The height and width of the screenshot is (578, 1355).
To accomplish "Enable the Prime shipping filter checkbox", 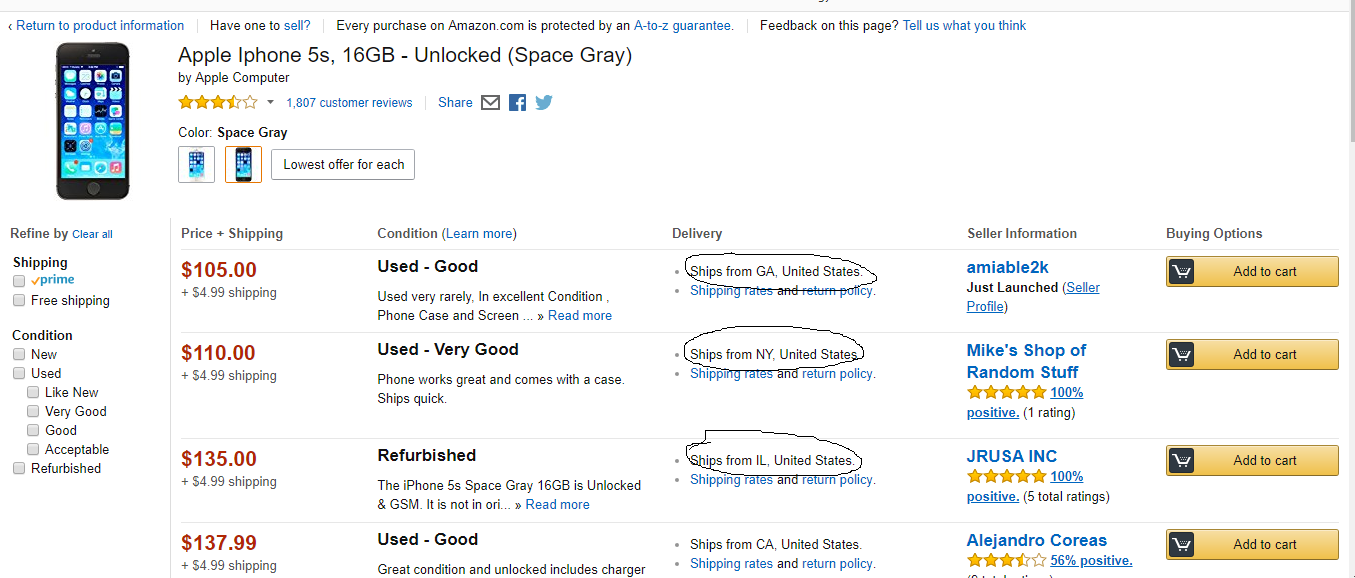I will click(x=19, y=281).
